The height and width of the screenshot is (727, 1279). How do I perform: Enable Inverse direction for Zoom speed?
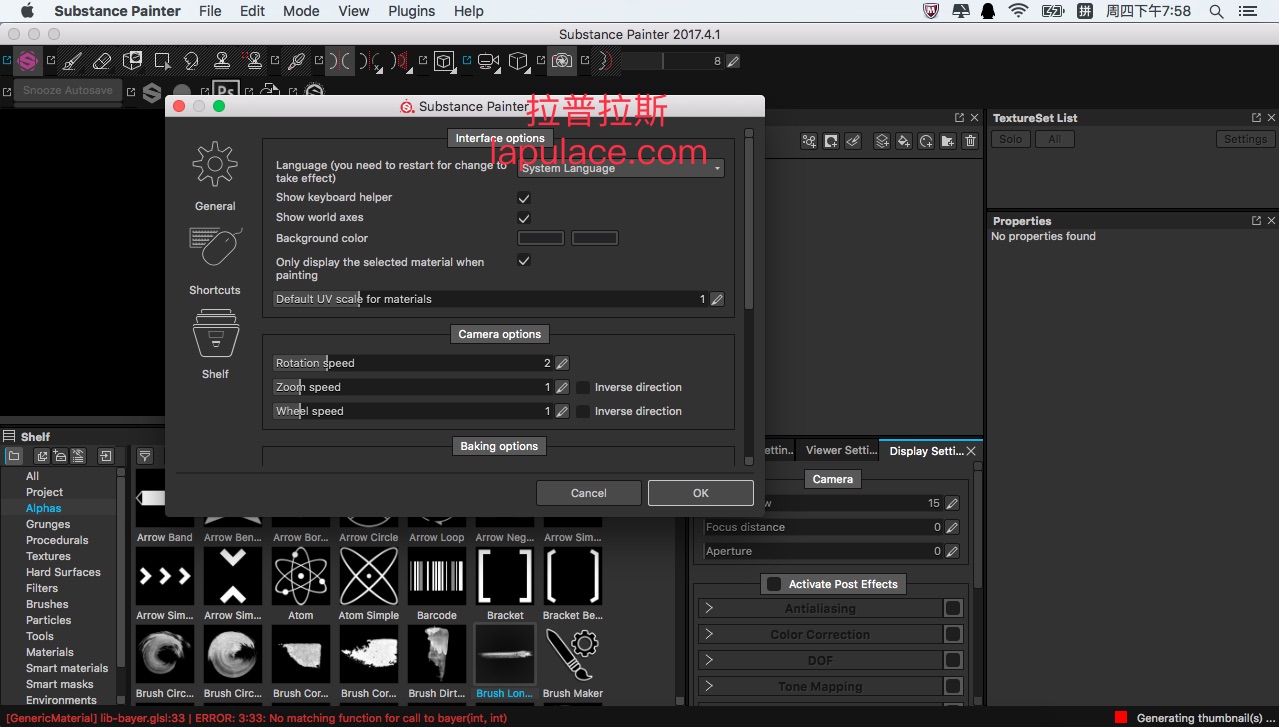583,387
